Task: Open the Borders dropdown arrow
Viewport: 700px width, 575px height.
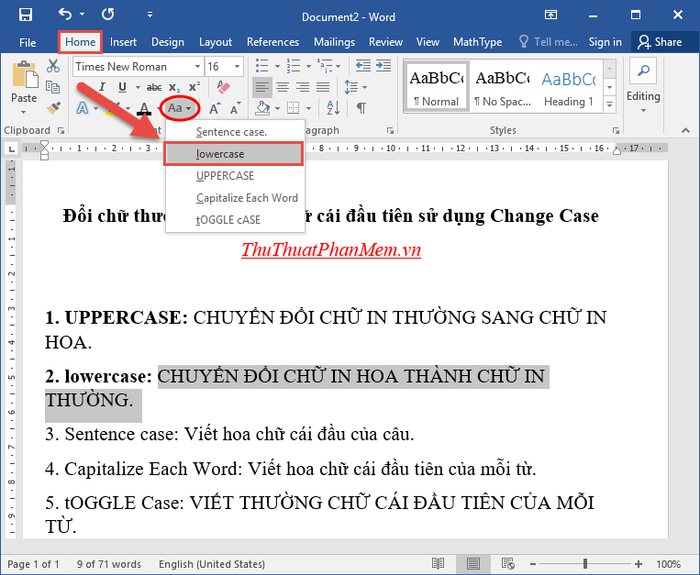Action: coord(308,108)
